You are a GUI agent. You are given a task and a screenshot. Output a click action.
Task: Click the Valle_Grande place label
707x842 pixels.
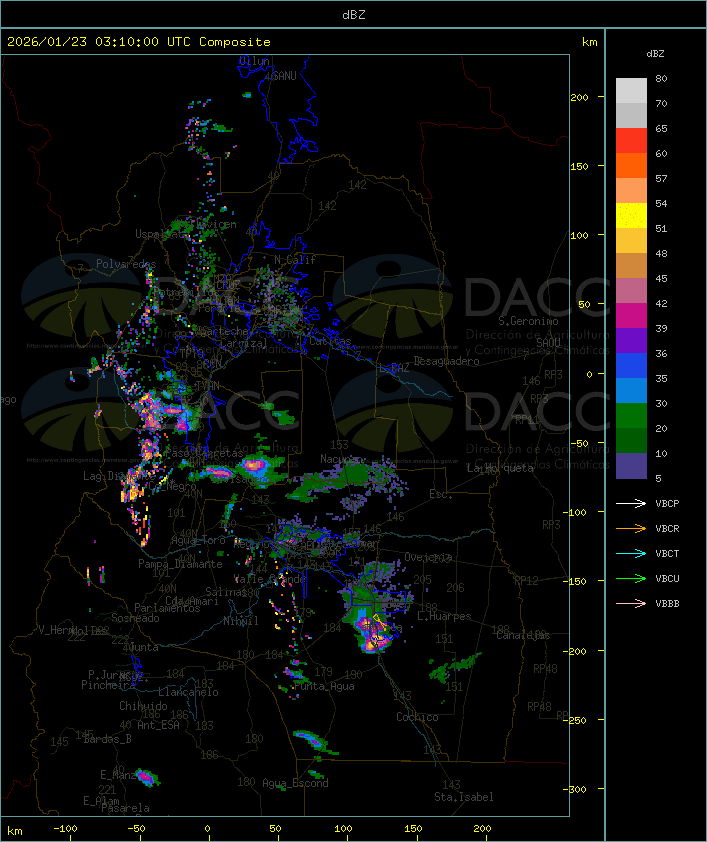pos(271,579)
